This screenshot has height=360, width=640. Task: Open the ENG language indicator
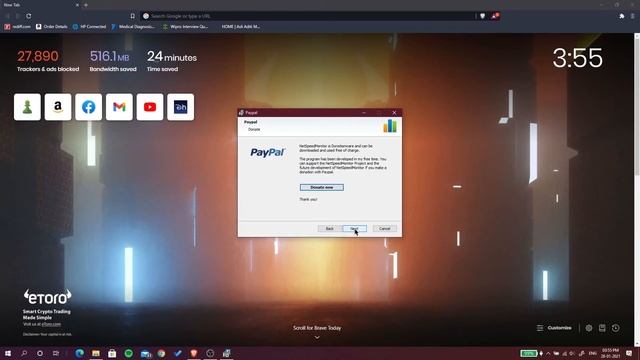[x=593, y=353]
